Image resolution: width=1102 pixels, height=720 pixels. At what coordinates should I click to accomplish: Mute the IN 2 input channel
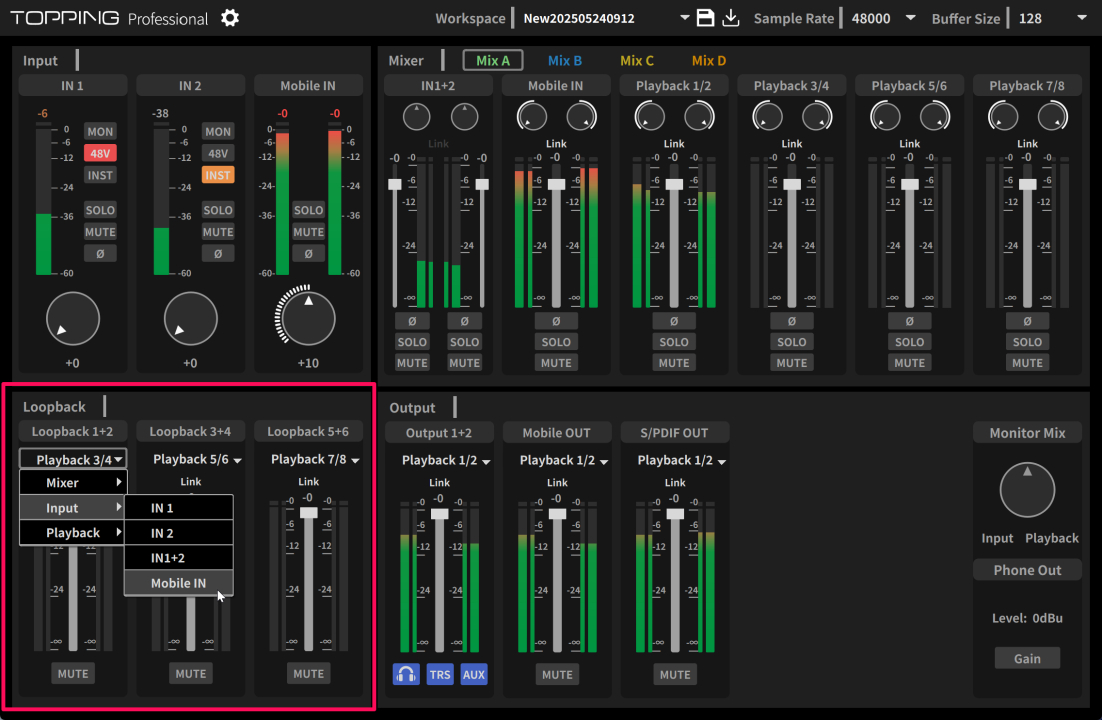(218, 232)
